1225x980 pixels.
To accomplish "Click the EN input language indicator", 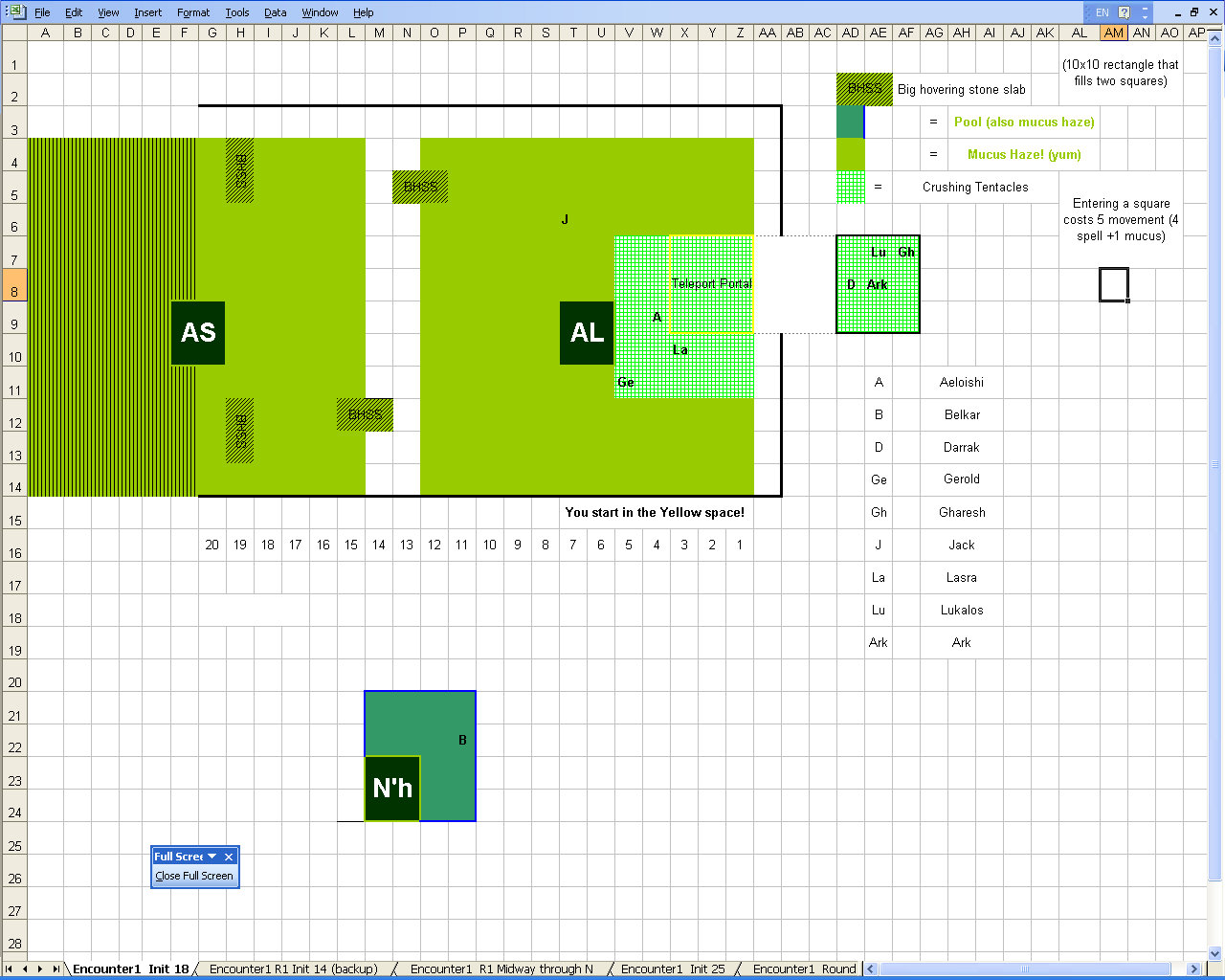I will click(1101, 12).
